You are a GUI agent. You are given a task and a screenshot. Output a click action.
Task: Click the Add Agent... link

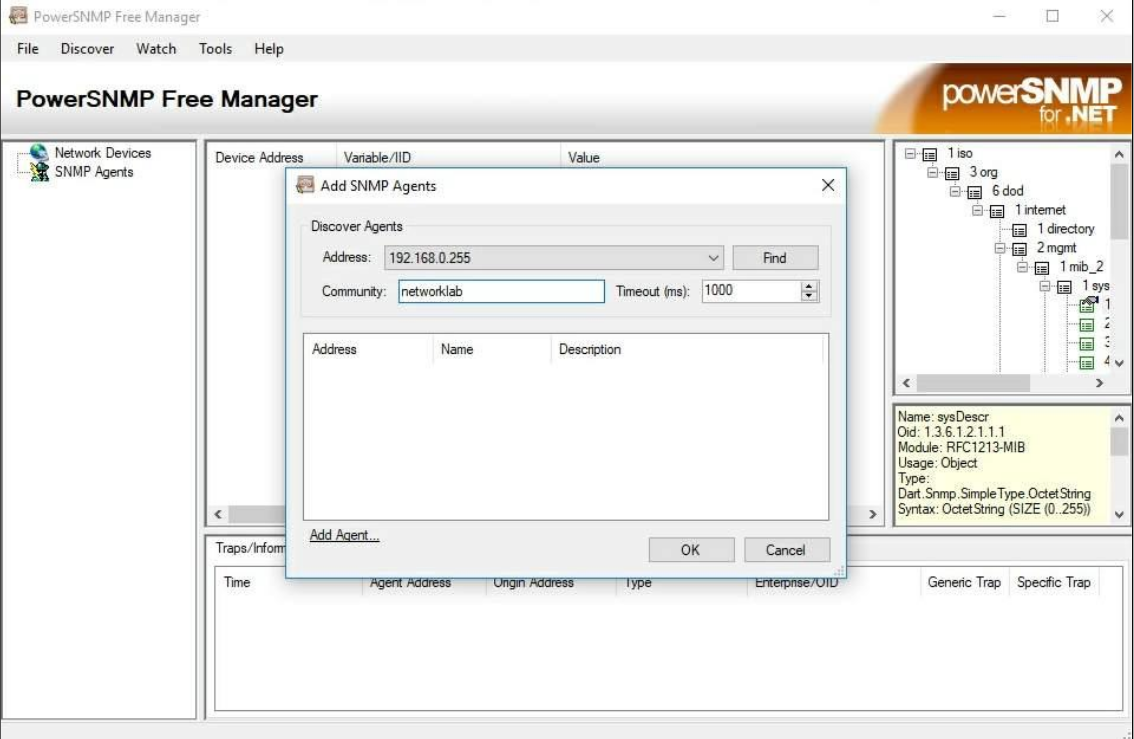[x=344, y=535]
